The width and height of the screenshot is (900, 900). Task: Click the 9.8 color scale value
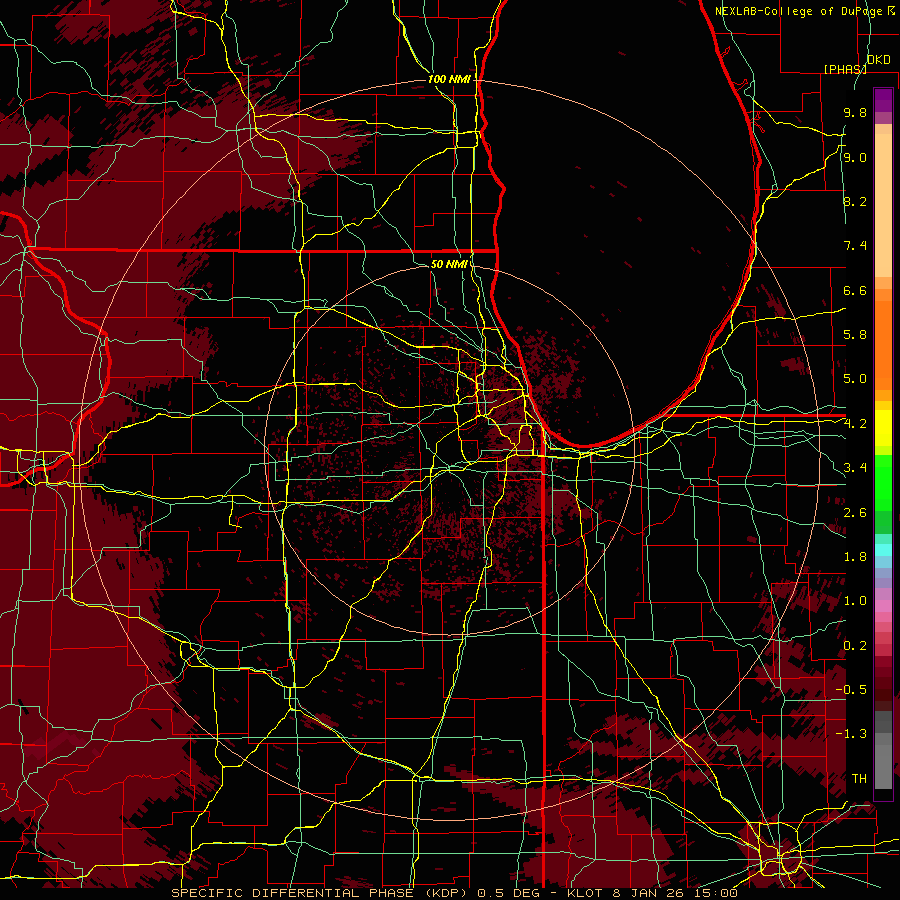[x=855, y=113]
